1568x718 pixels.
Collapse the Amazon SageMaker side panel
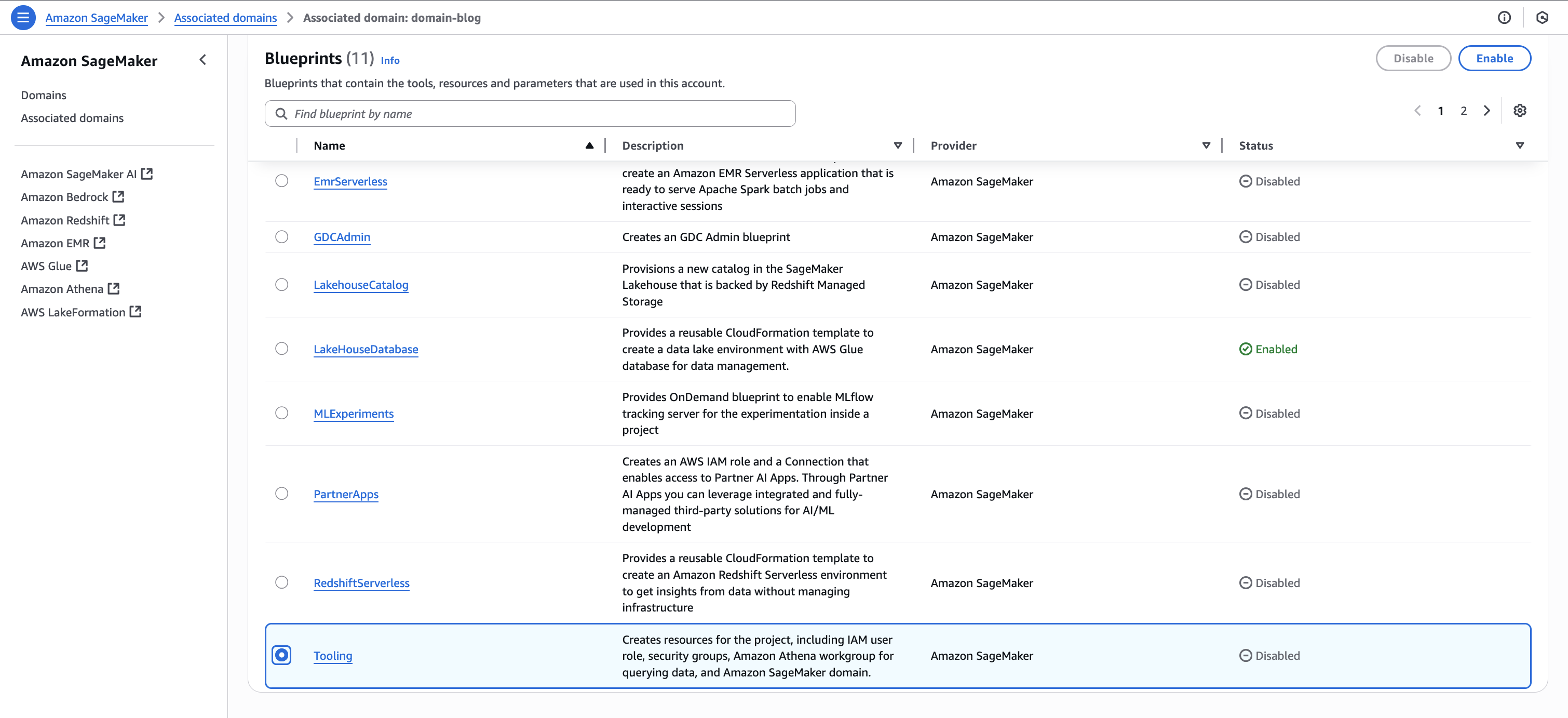202,60
